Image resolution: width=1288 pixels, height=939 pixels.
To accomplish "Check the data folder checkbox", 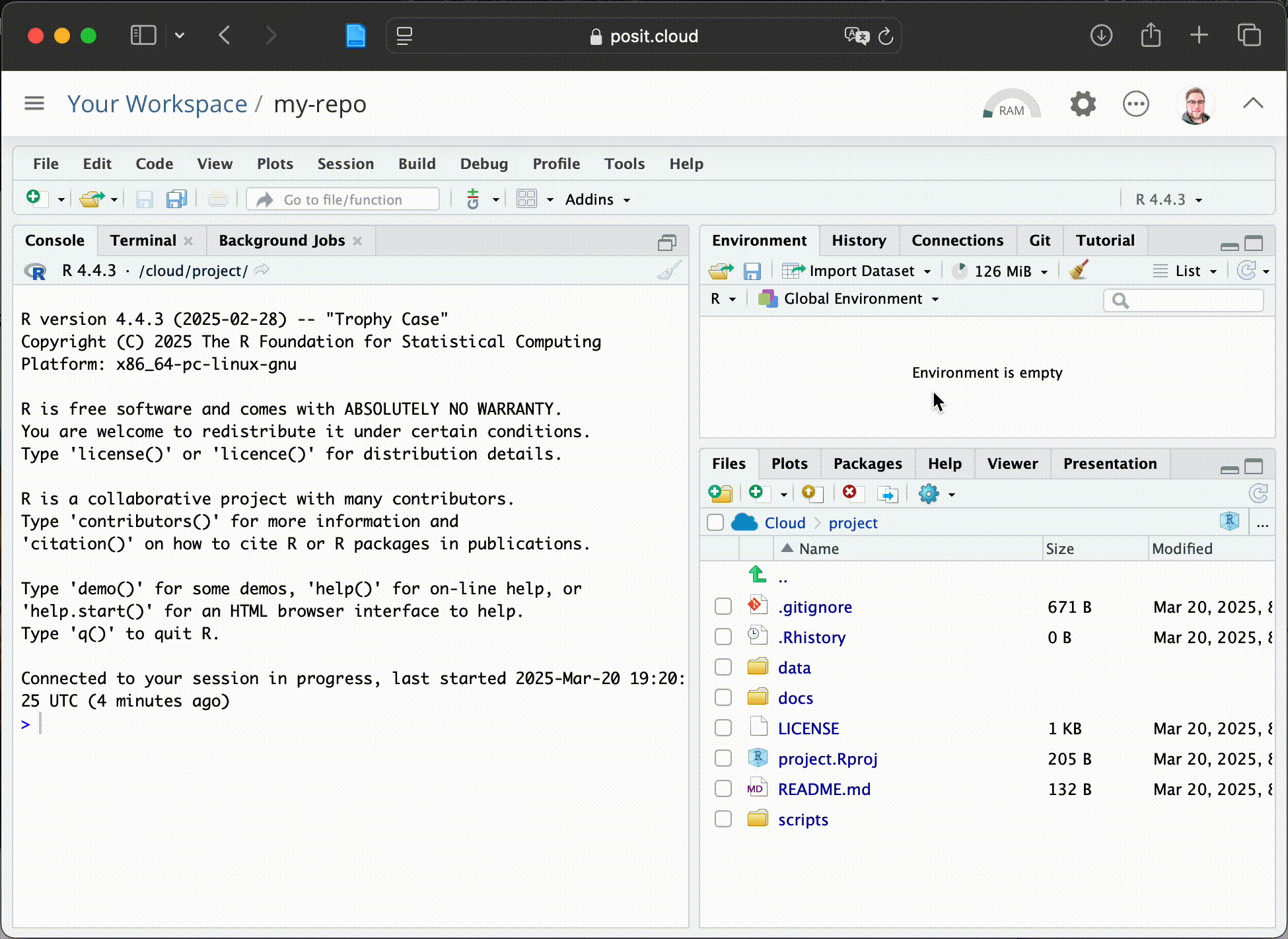I will coord(723,667).
